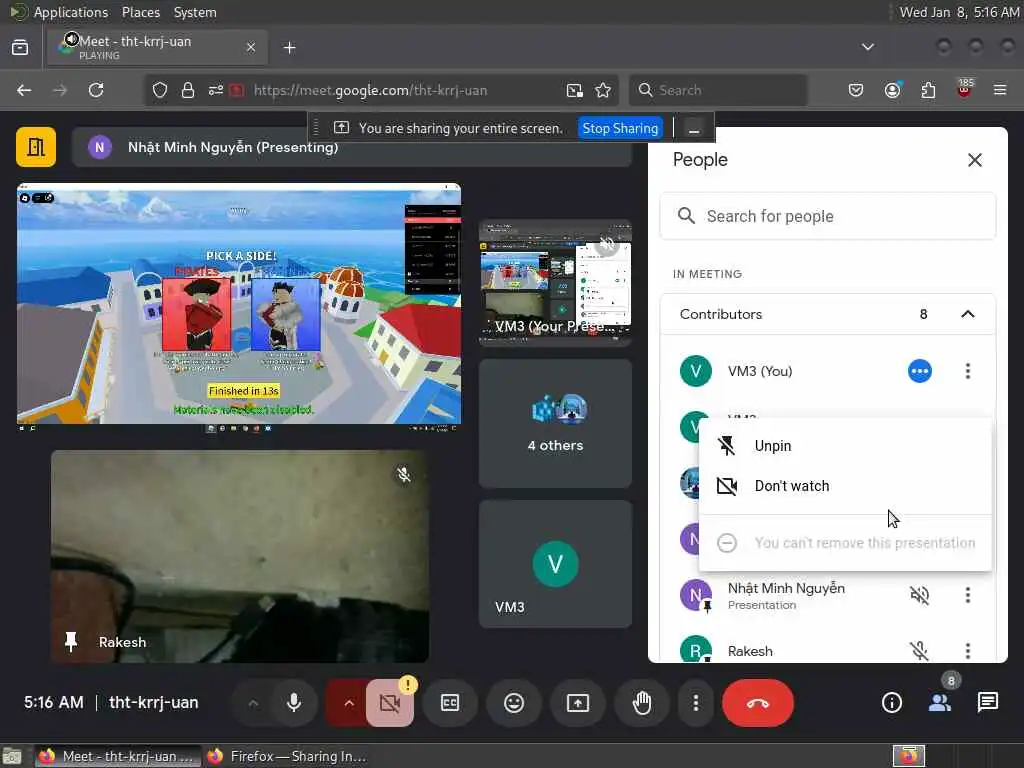Click Rakesh's pinned video tile
The image size is (1024, 768).
coord(240,556)
